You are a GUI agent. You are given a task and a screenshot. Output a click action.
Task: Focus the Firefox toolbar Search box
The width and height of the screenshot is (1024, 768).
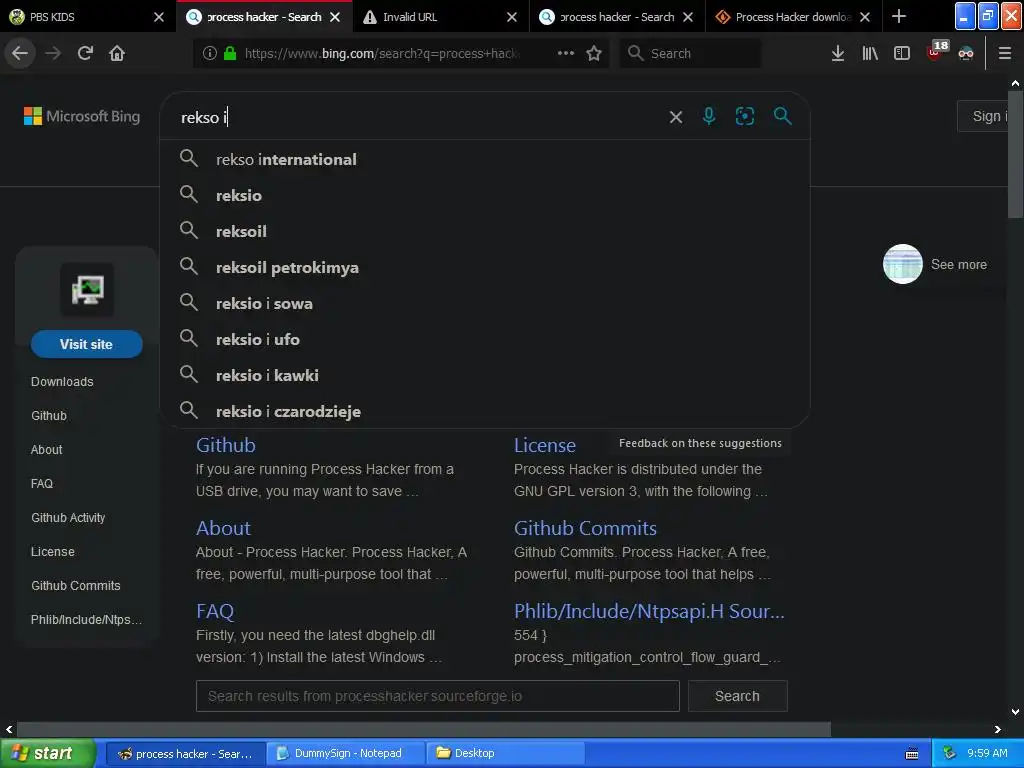click(690, 53)
